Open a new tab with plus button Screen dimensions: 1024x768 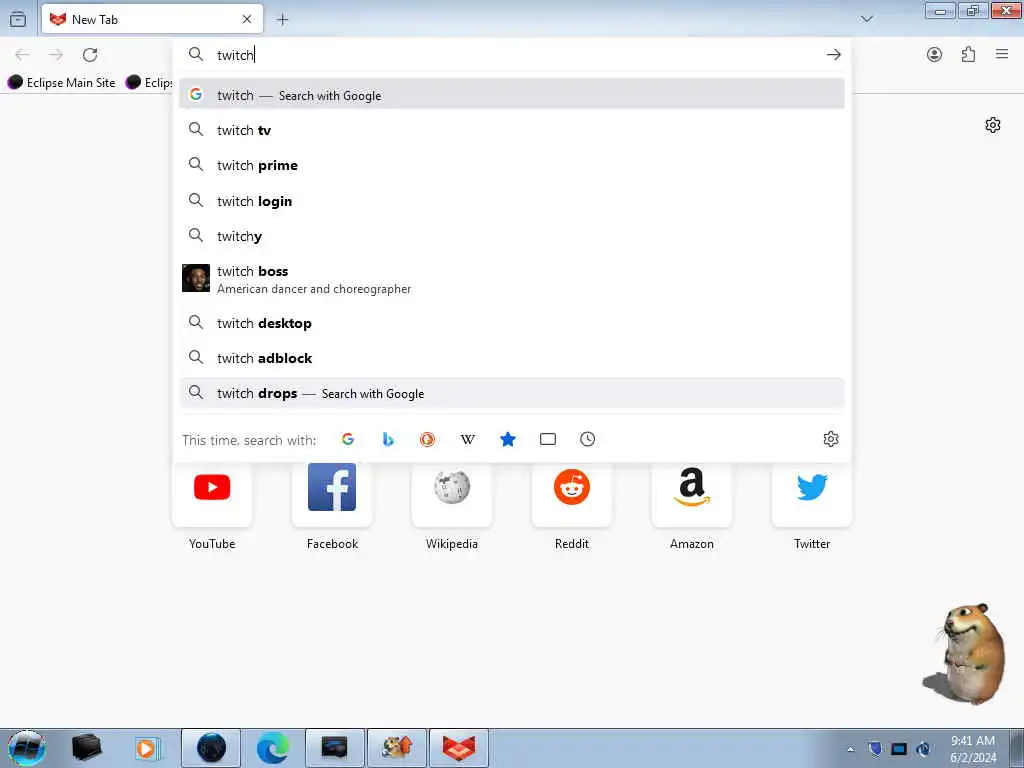coord(282,20)
